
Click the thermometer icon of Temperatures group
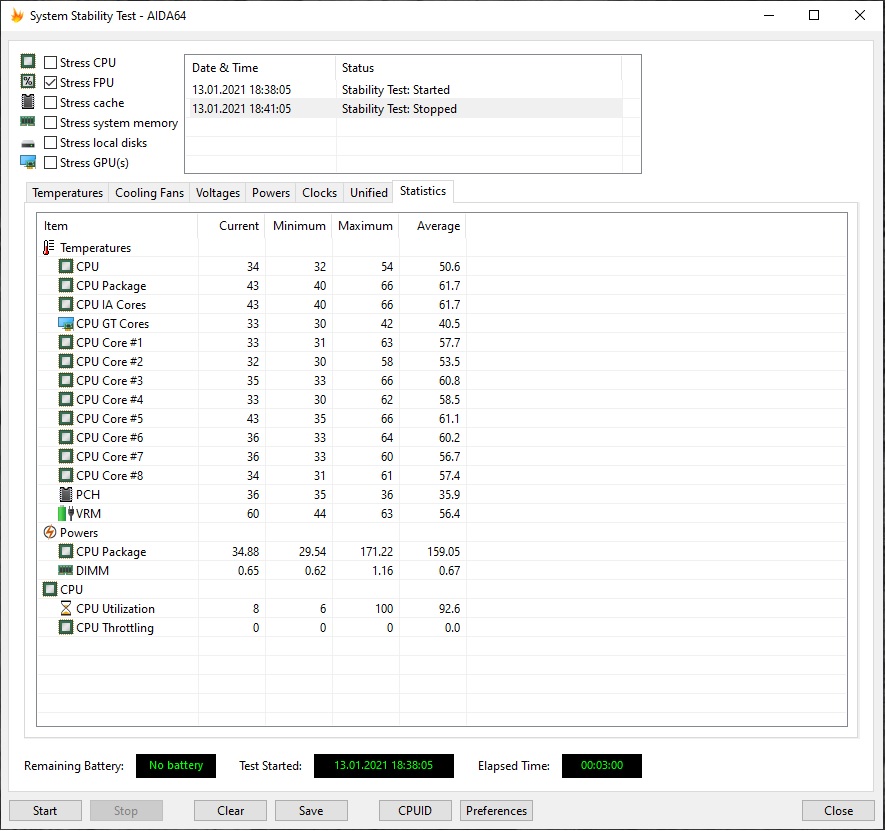pos(49,247)
